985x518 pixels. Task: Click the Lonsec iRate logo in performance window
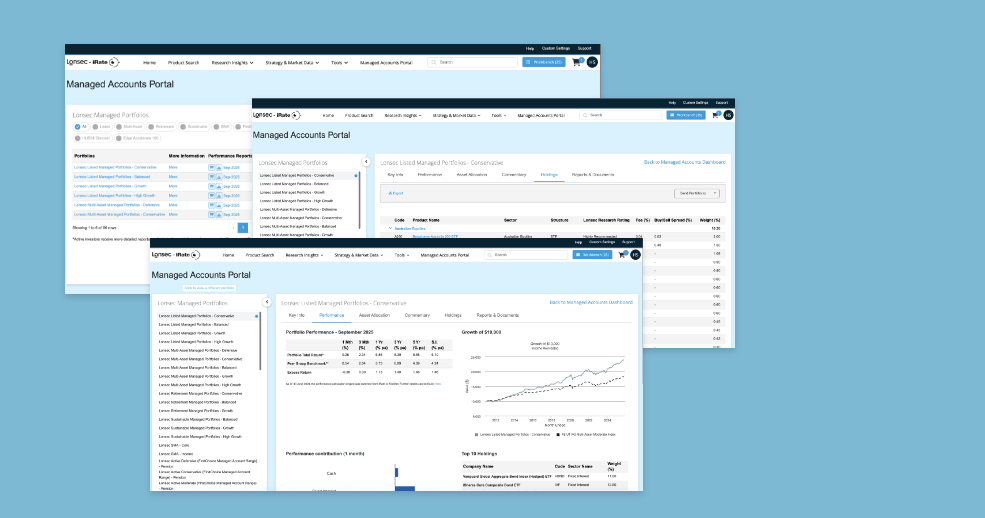176,255
